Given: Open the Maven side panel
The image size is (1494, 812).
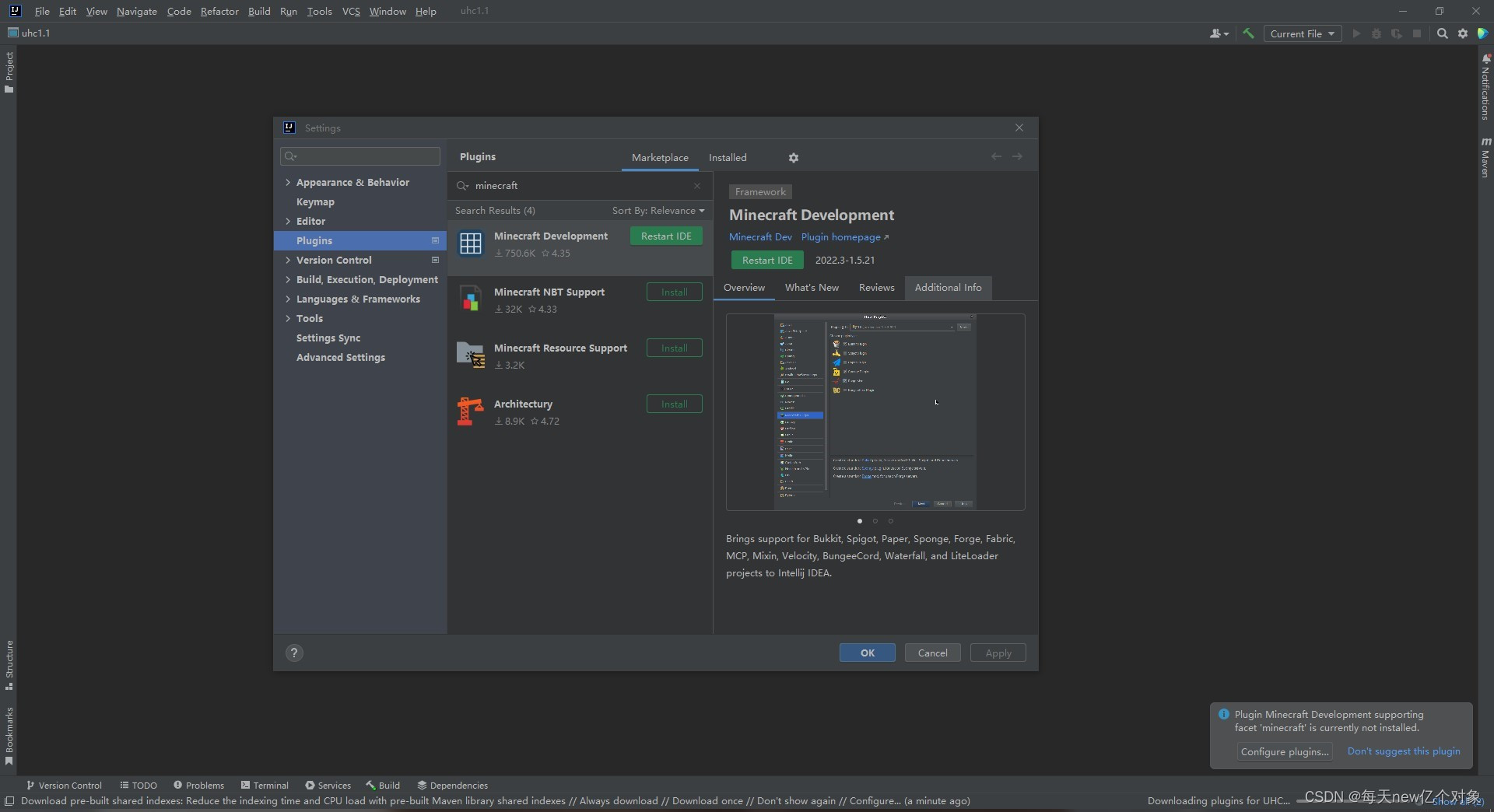Looking at the screenshot, I should tap(1485, 158).
